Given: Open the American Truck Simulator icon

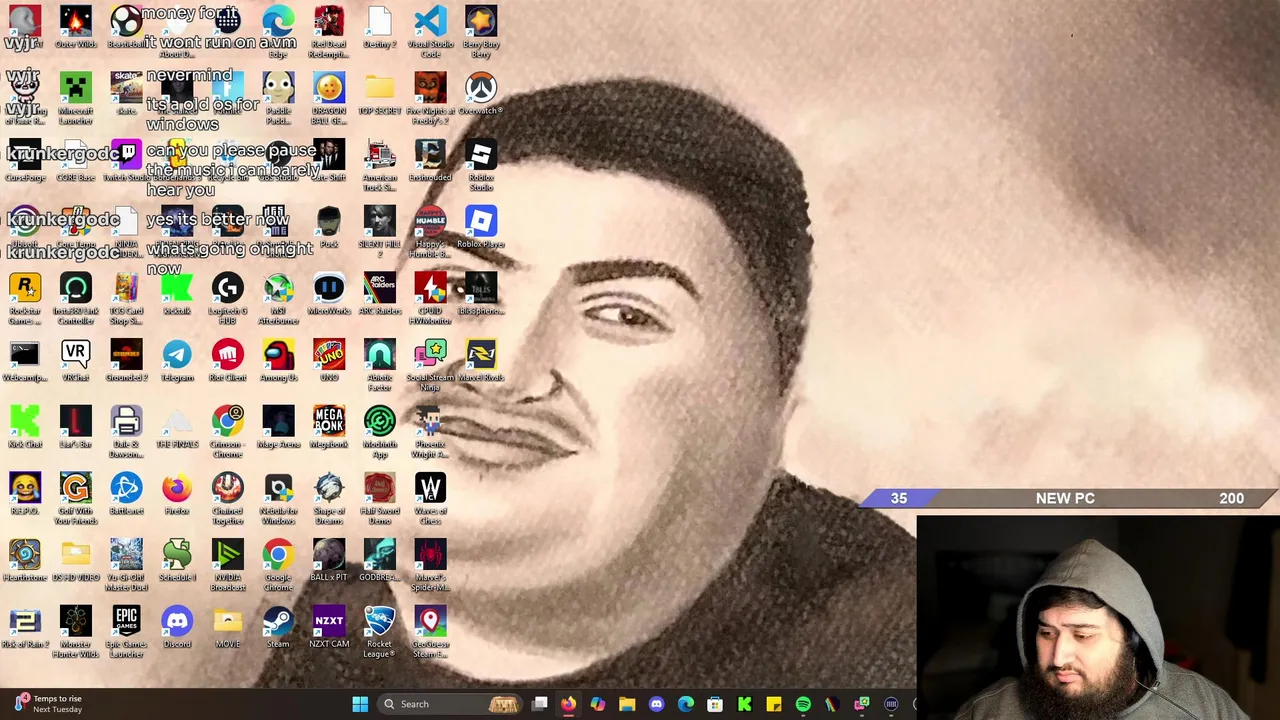Looking at the screenshot, I should coord(379,164).
